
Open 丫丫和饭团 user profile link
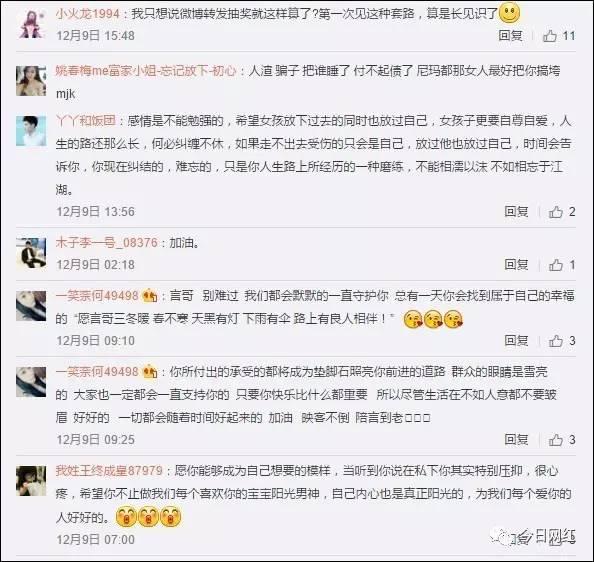(x=86, y=121)
